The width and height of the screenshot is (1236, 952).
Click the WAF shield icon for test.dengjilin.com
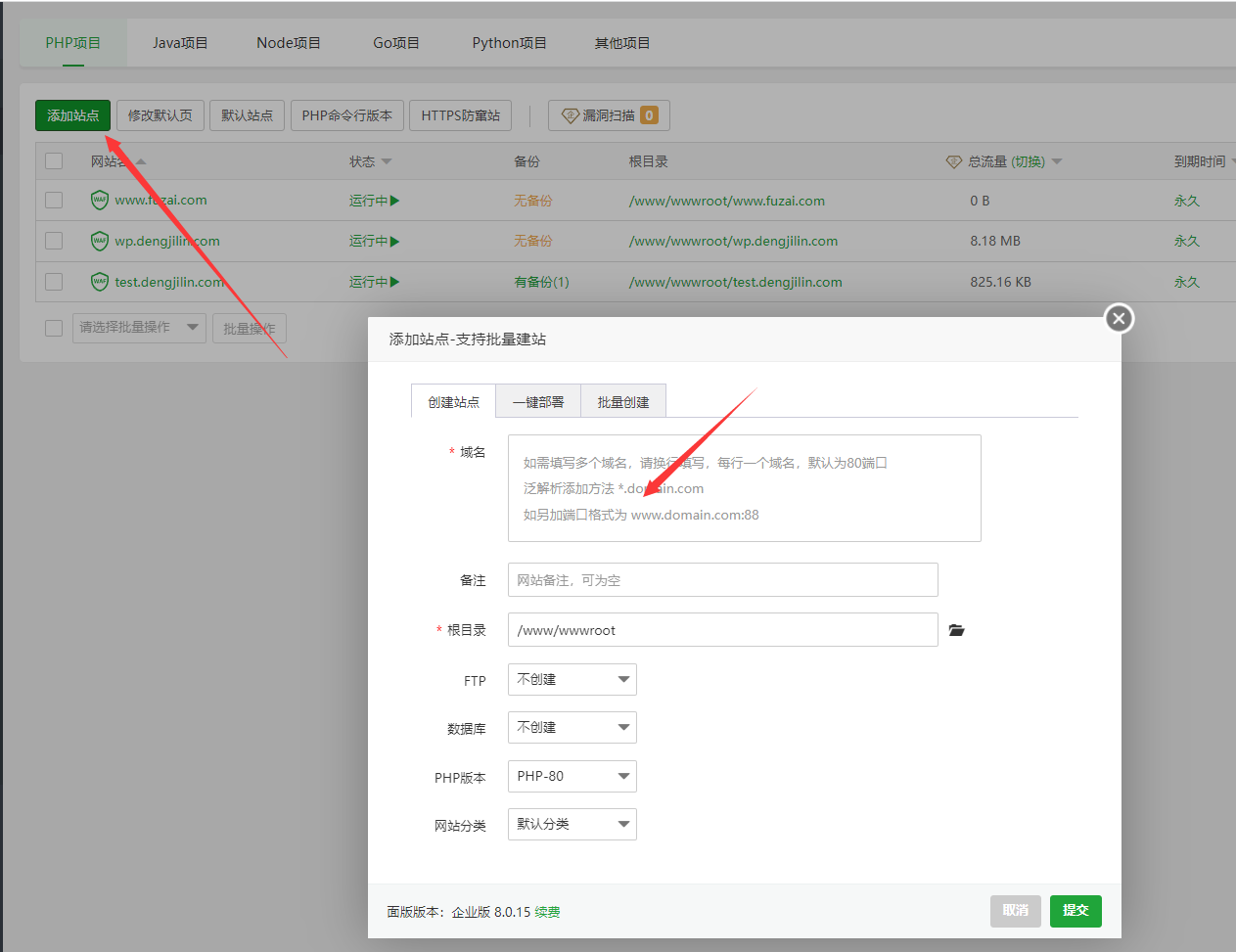100,282
